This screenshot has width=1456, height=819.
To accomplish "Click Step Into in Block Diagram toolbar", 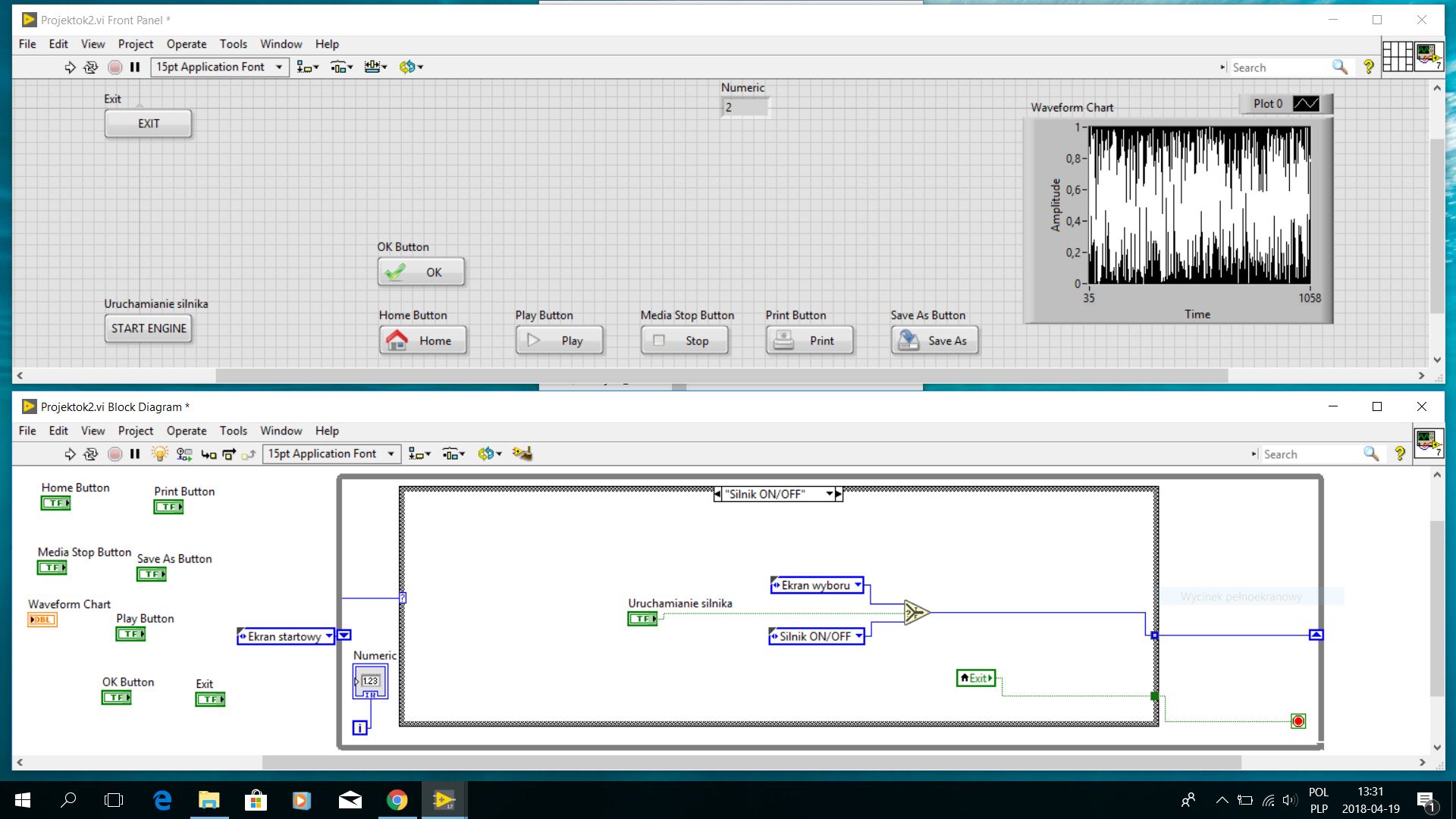I will pos(209,454).
